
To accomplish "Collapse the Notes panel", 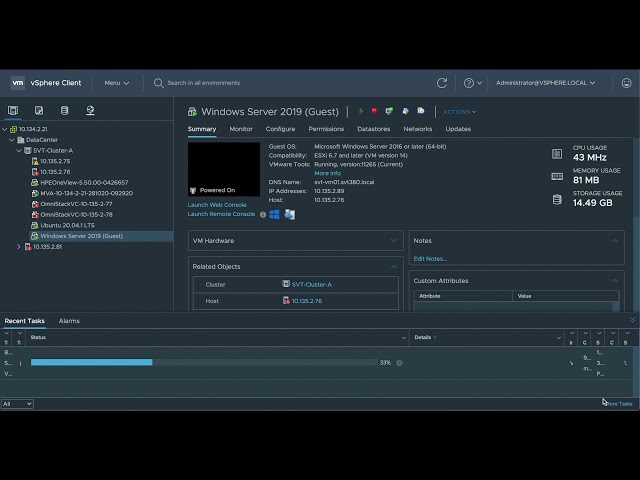I will pos(615,241).
